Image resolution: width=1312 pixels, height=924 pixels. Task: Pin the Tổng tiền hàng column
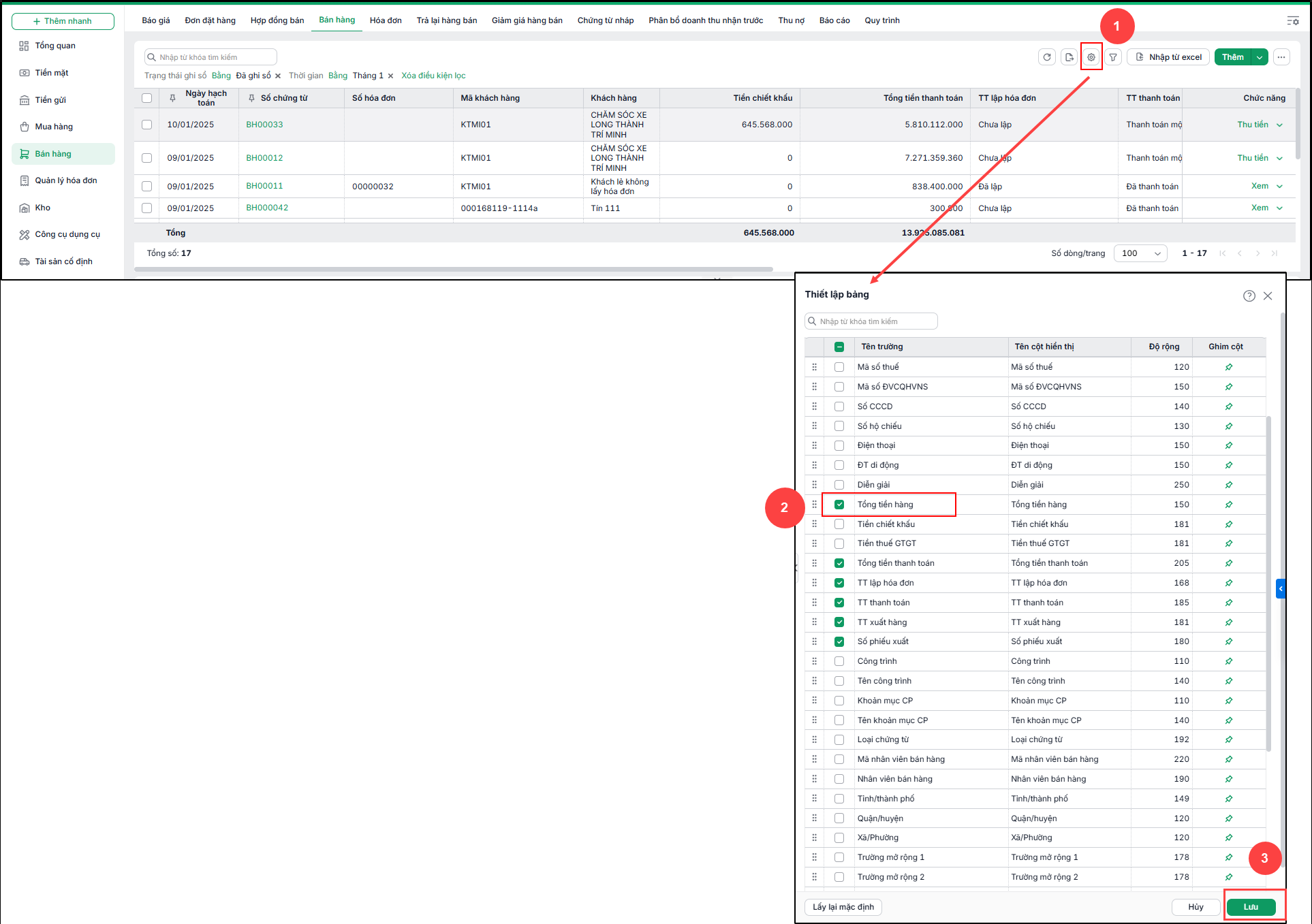click(1228, 505)
